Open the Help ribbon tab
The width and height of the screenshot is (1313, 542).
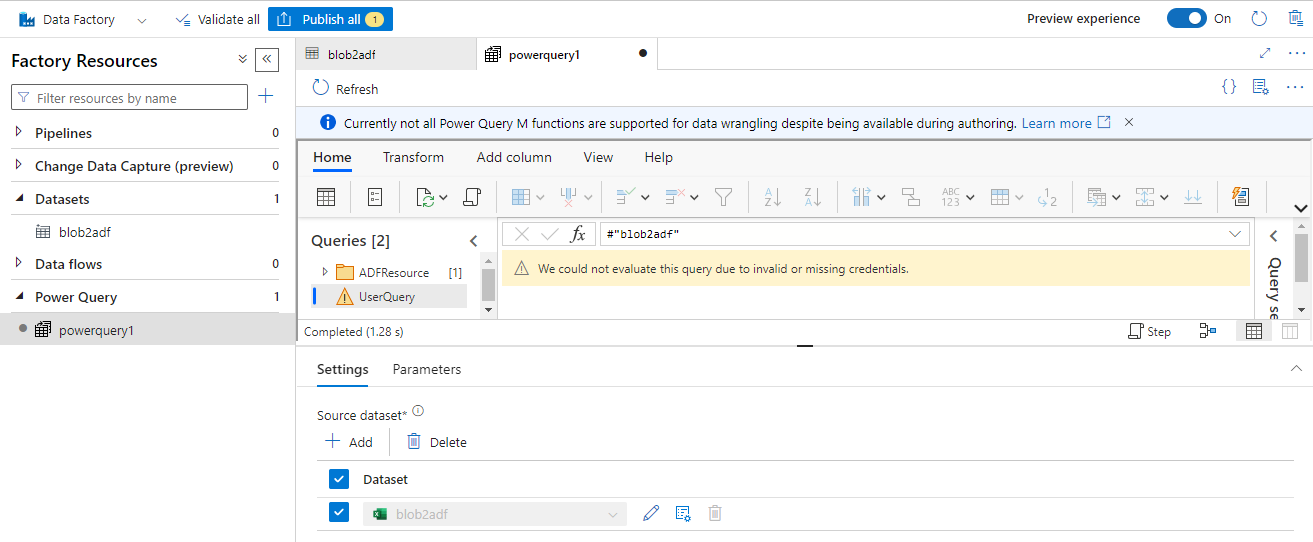click(x=658, y=157)
